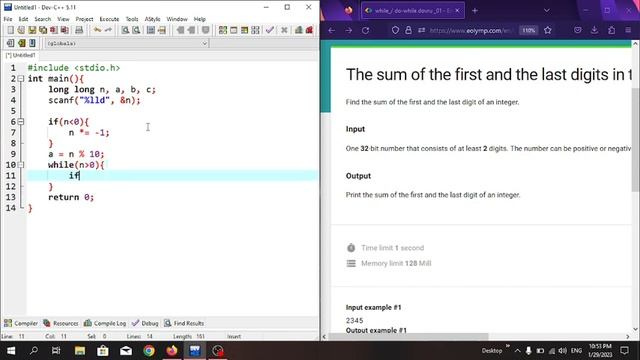The width and height of the screenshot is (640, 360).
Task: Reload the eolymp page in Firefox
Action: (366, 30)
